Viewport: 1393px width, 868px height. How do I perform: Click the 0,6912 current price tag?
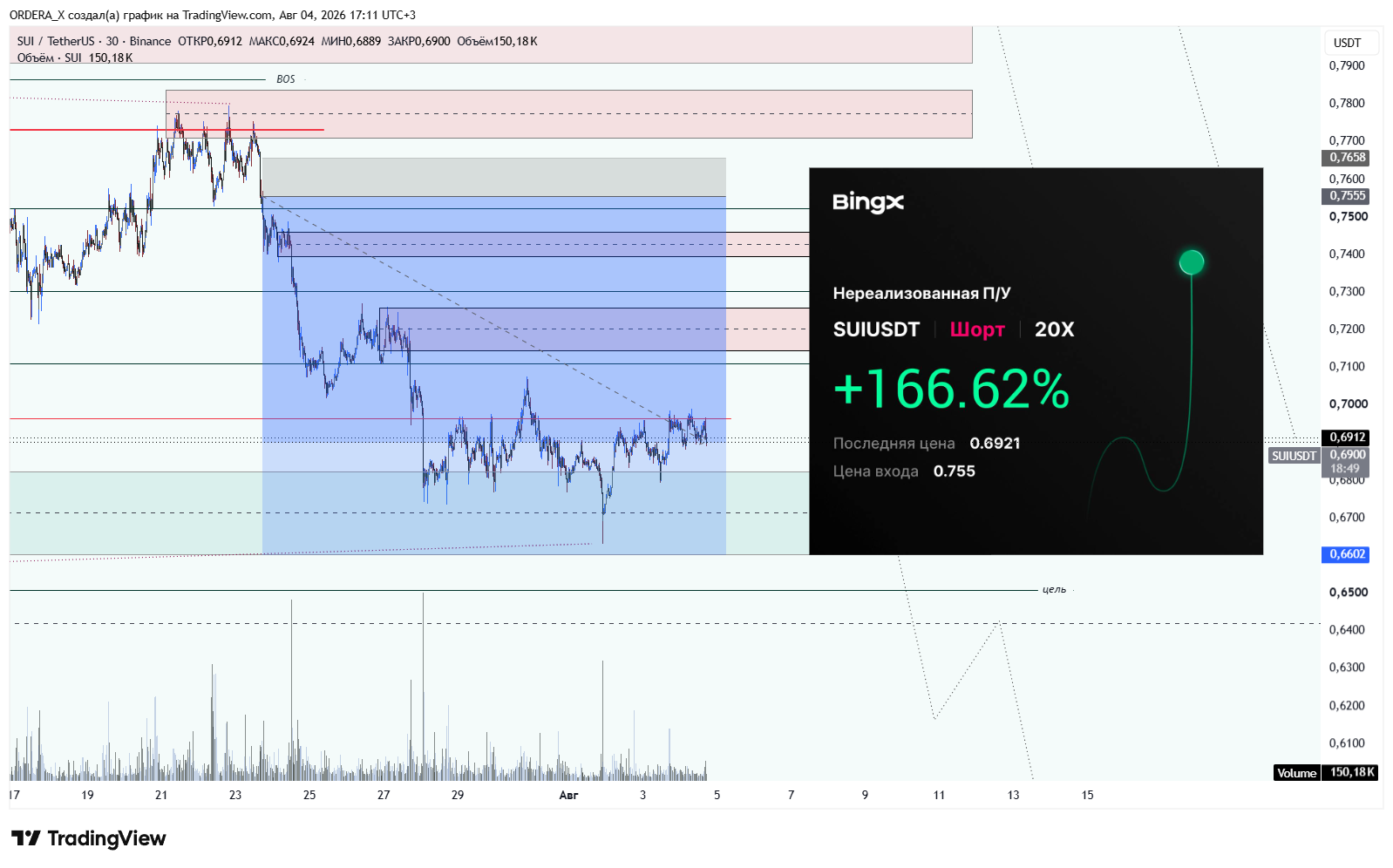(1347, 437)
